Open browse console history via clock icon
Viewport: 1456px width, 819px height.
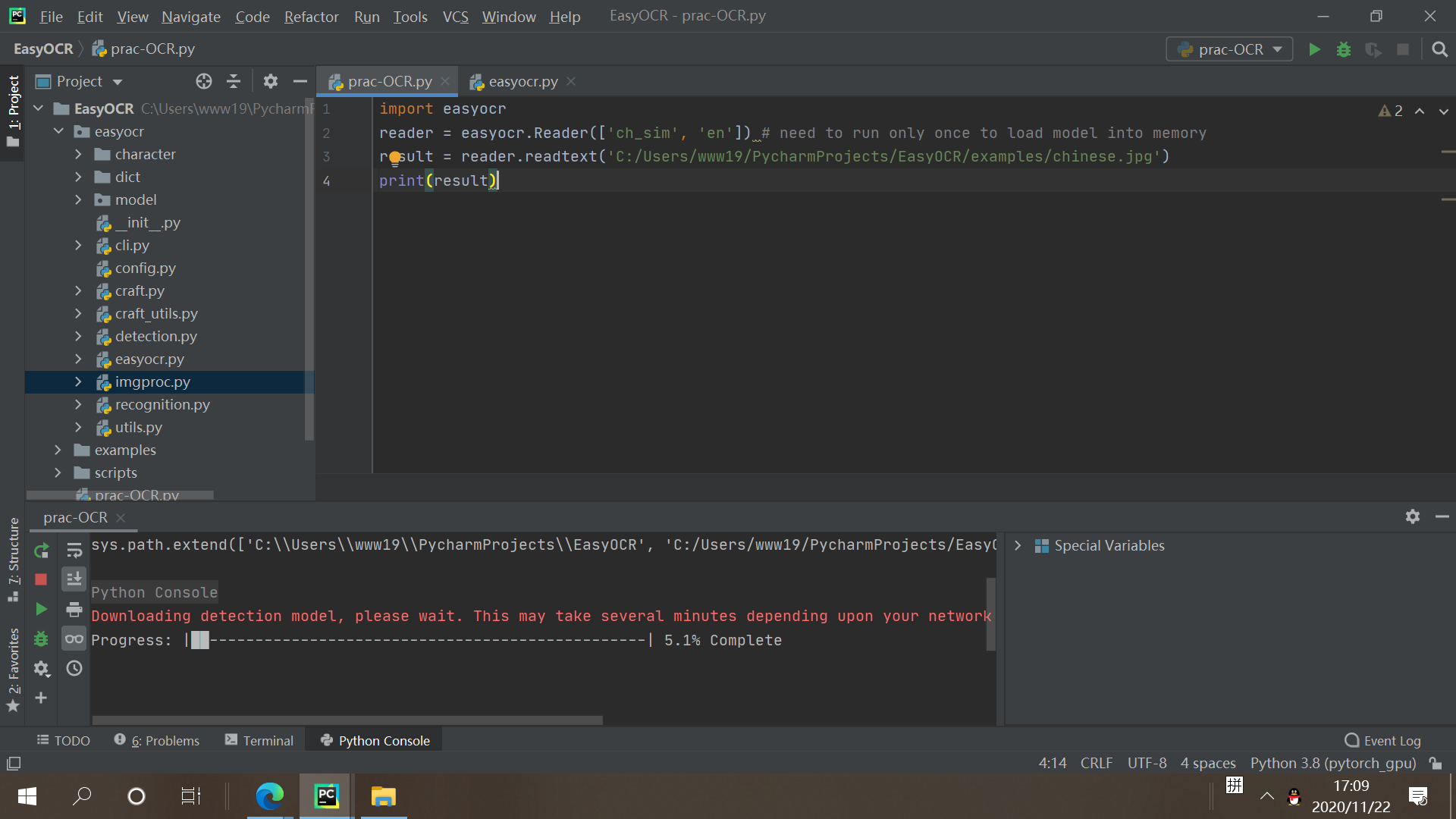[74, 668]
